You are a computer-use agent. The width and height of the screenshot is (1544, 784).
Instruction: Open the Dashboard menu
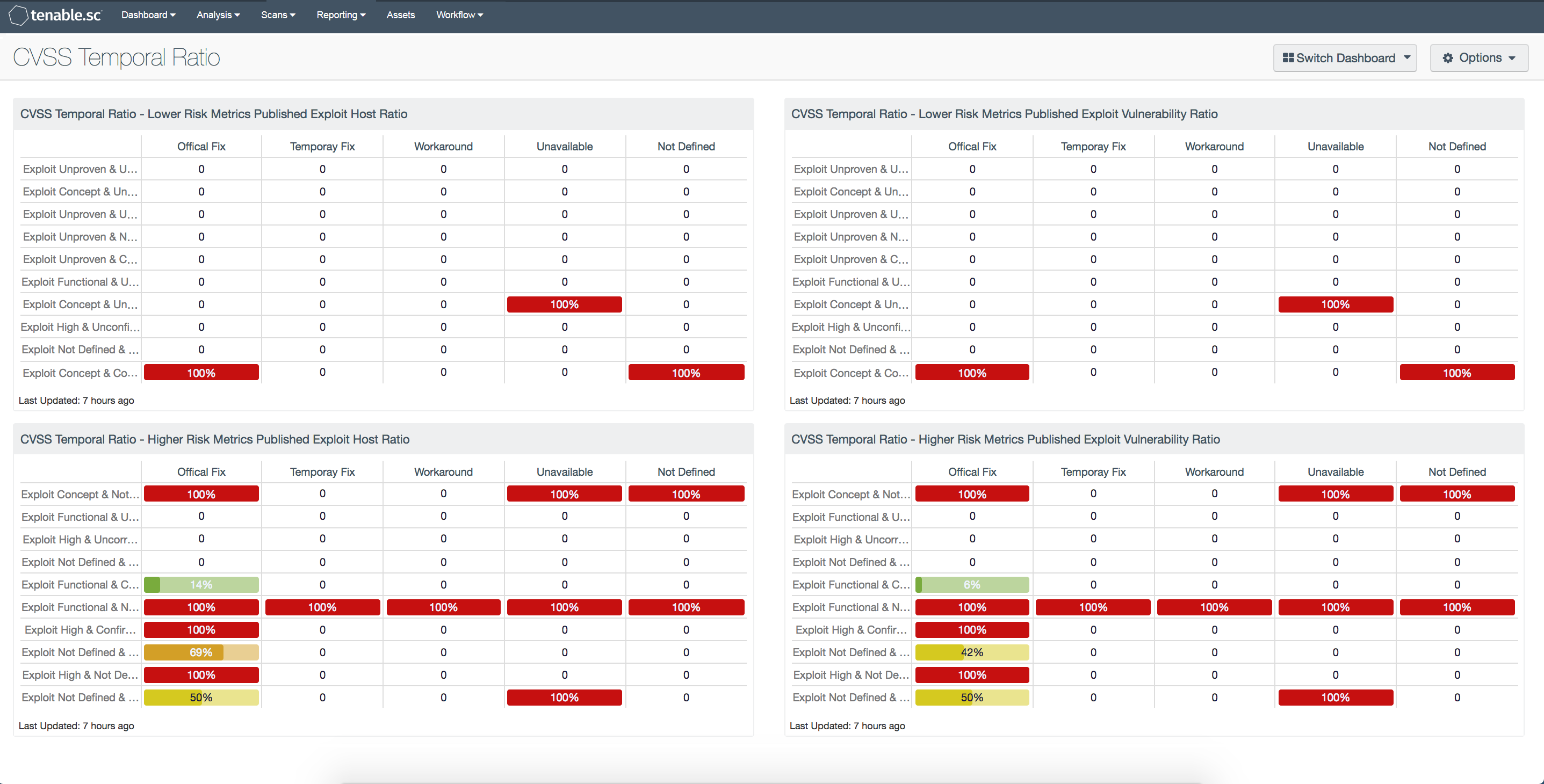click(148, 15)
